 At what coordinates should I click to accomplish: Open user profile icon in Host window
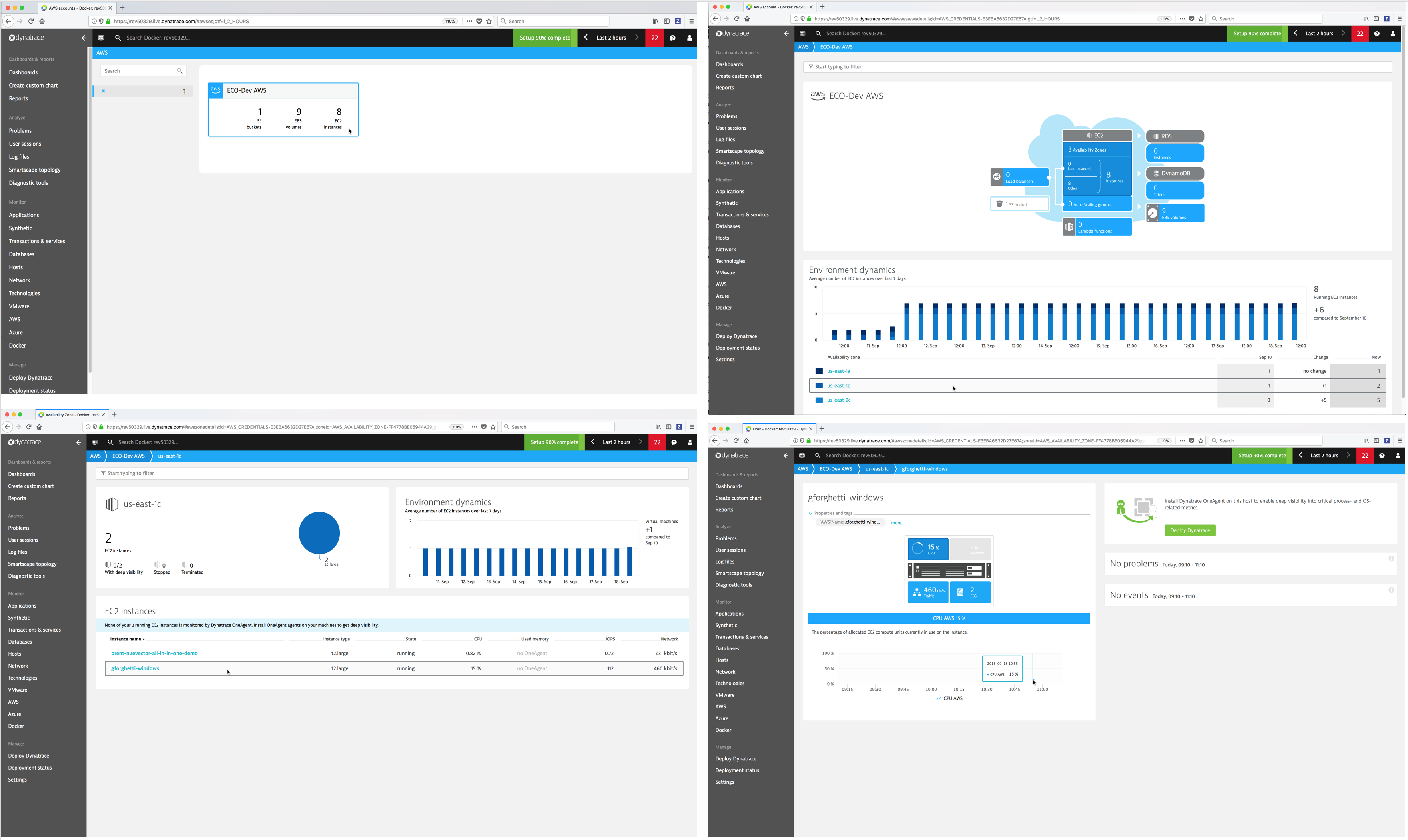(x=1398, y=456)
